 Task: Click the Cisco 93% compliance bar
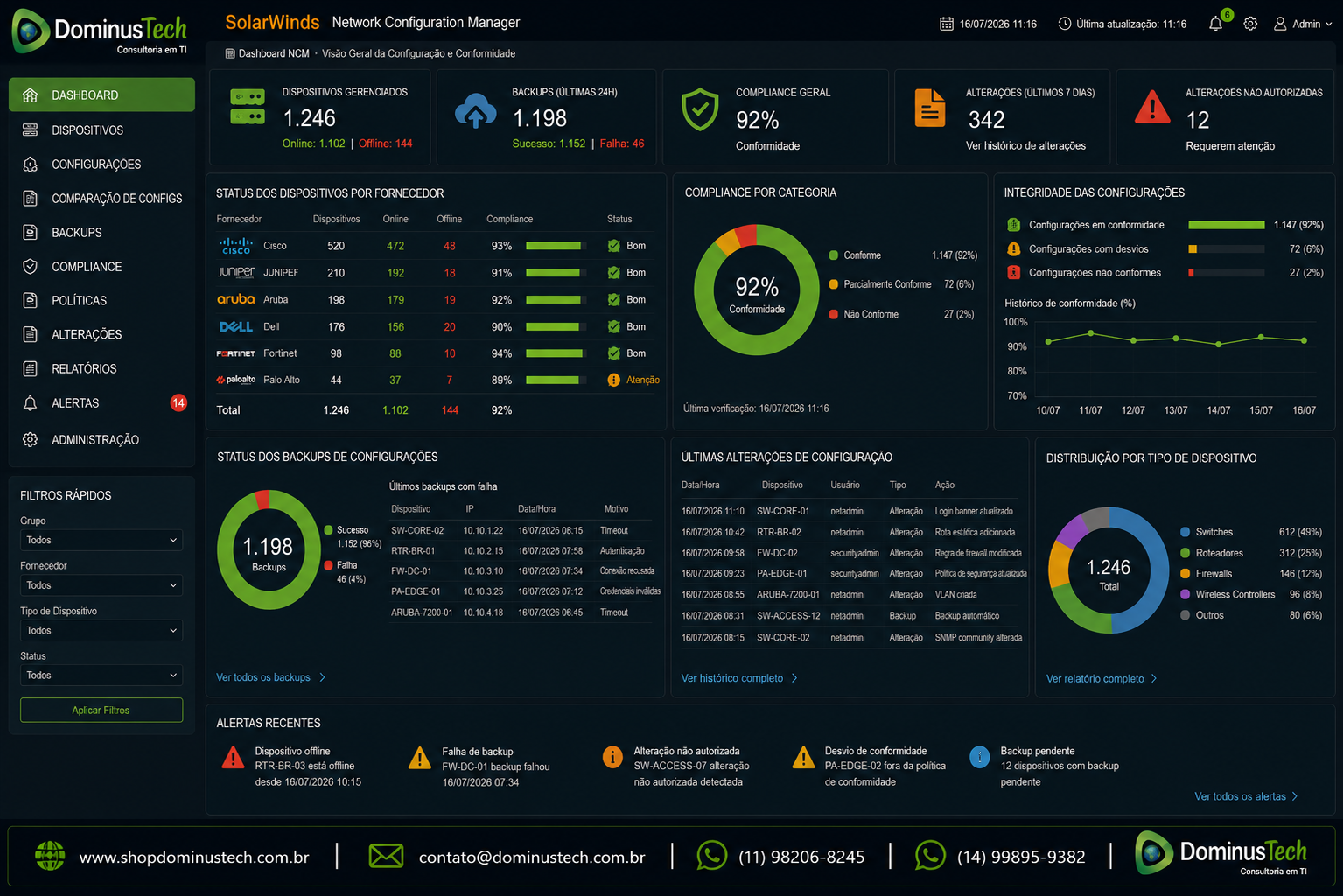point(556,246)
